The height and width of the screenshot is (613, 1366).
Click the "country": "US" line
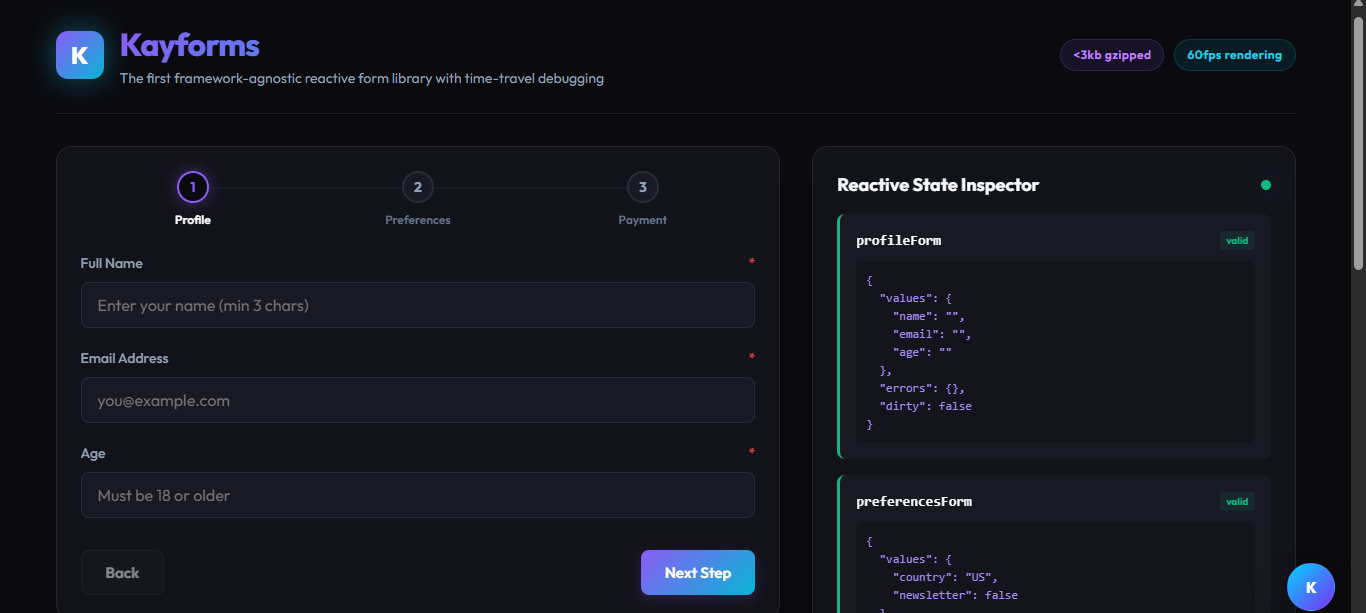[945, 577]
